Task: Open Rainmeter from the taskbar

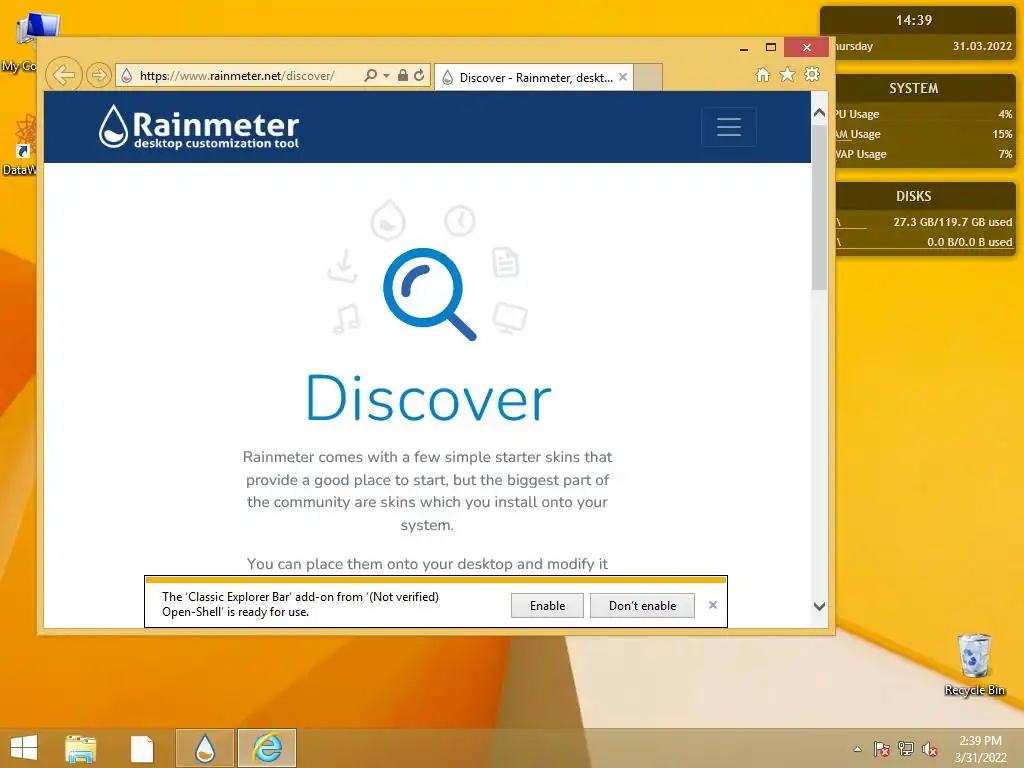Action: [x=204, y=748]
